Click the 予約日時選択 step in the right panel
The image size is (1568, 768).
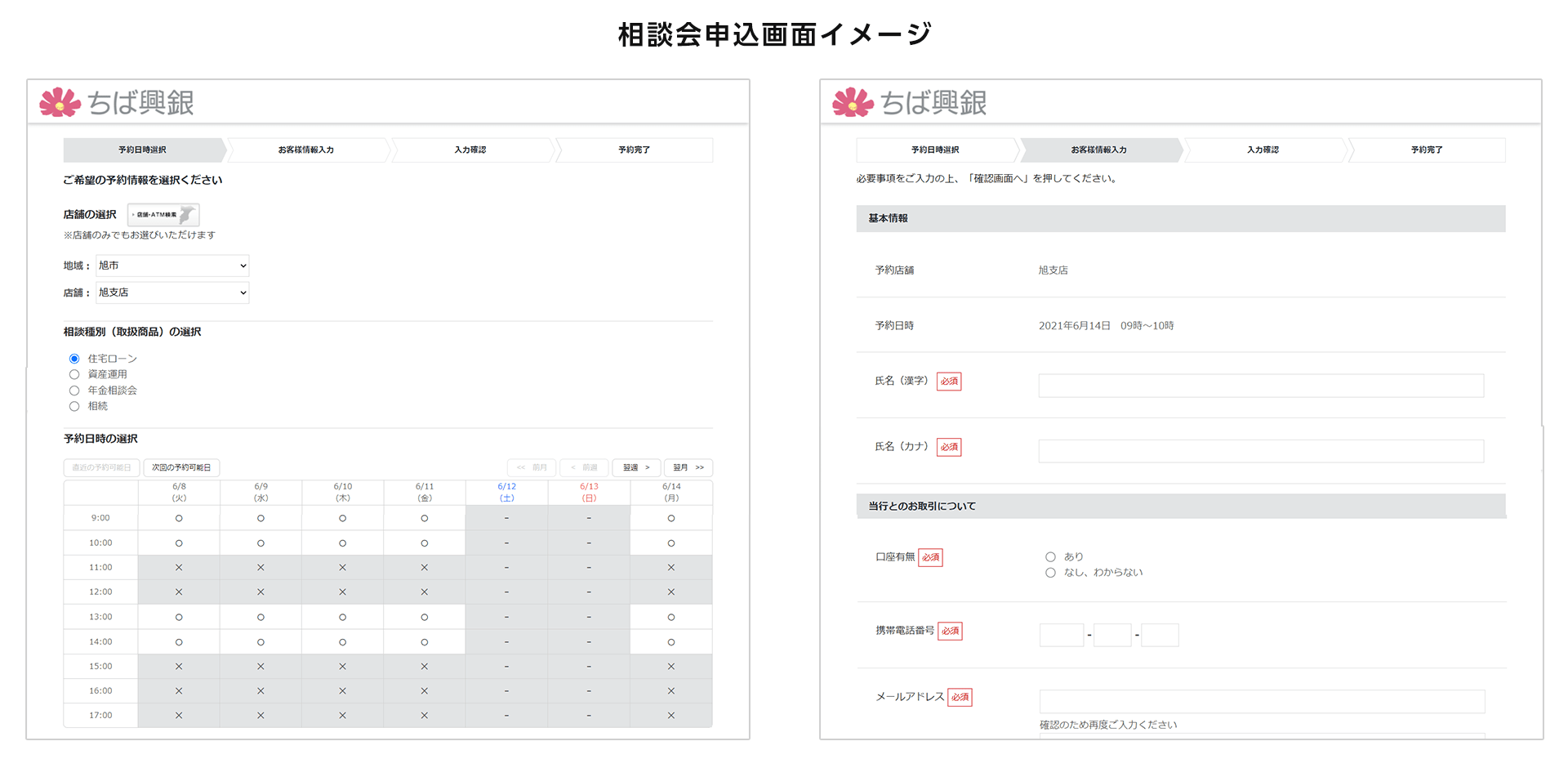(x=936, y=150)
